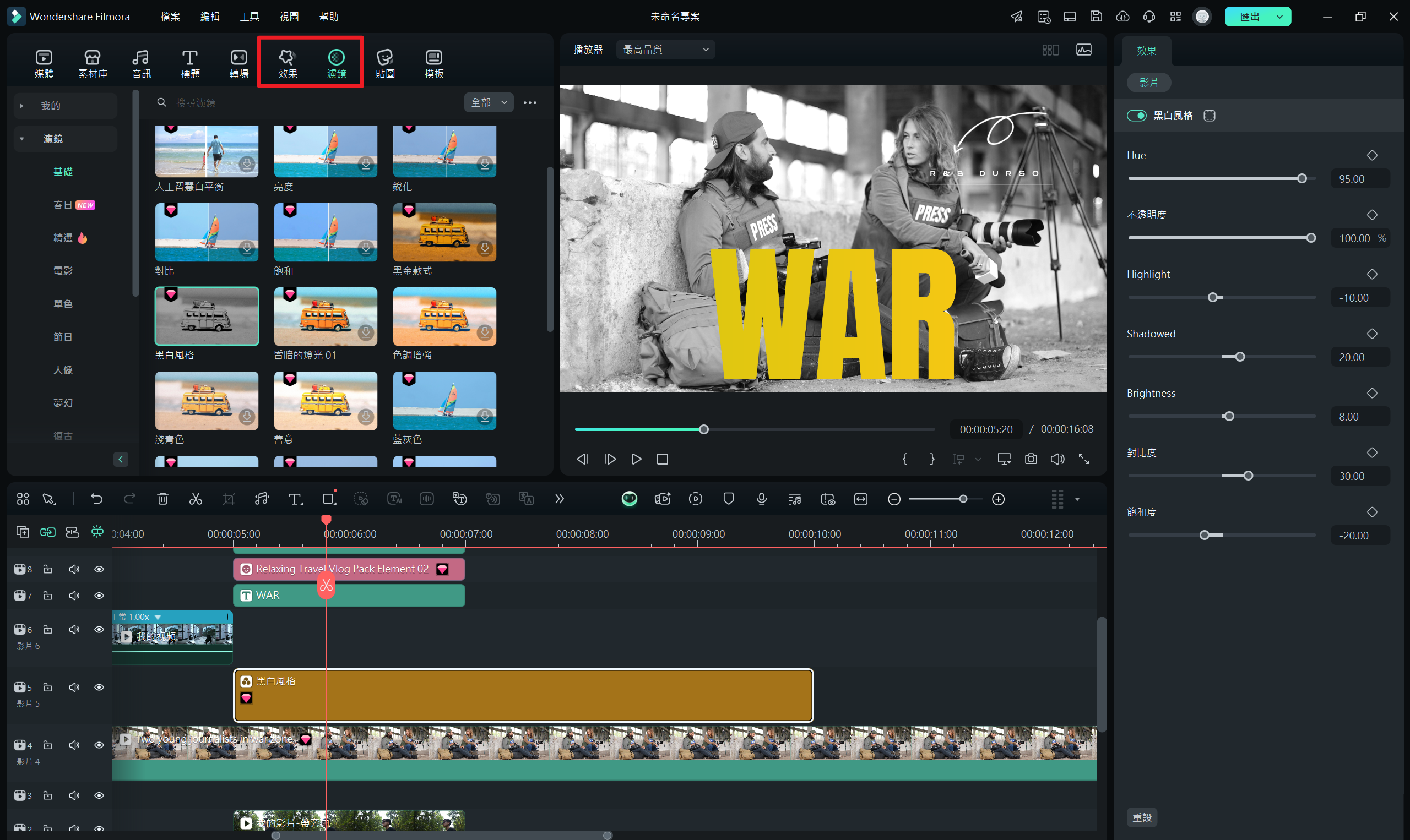Click the undo icon in timeline toolbar
This screenshot has height=840, width=1410.
96,499
